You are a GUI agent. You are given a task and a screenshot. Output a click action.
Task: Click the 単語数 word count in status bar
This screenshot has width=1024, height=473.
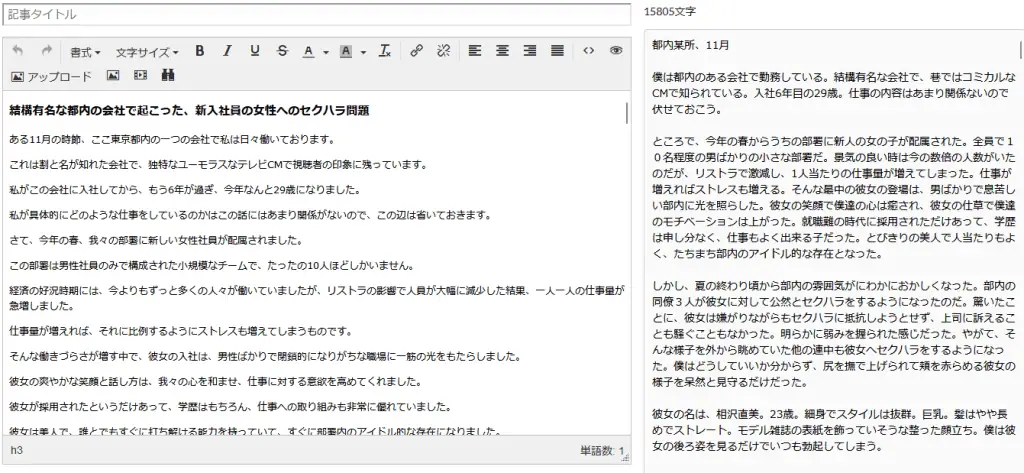[x=601, y=450]
